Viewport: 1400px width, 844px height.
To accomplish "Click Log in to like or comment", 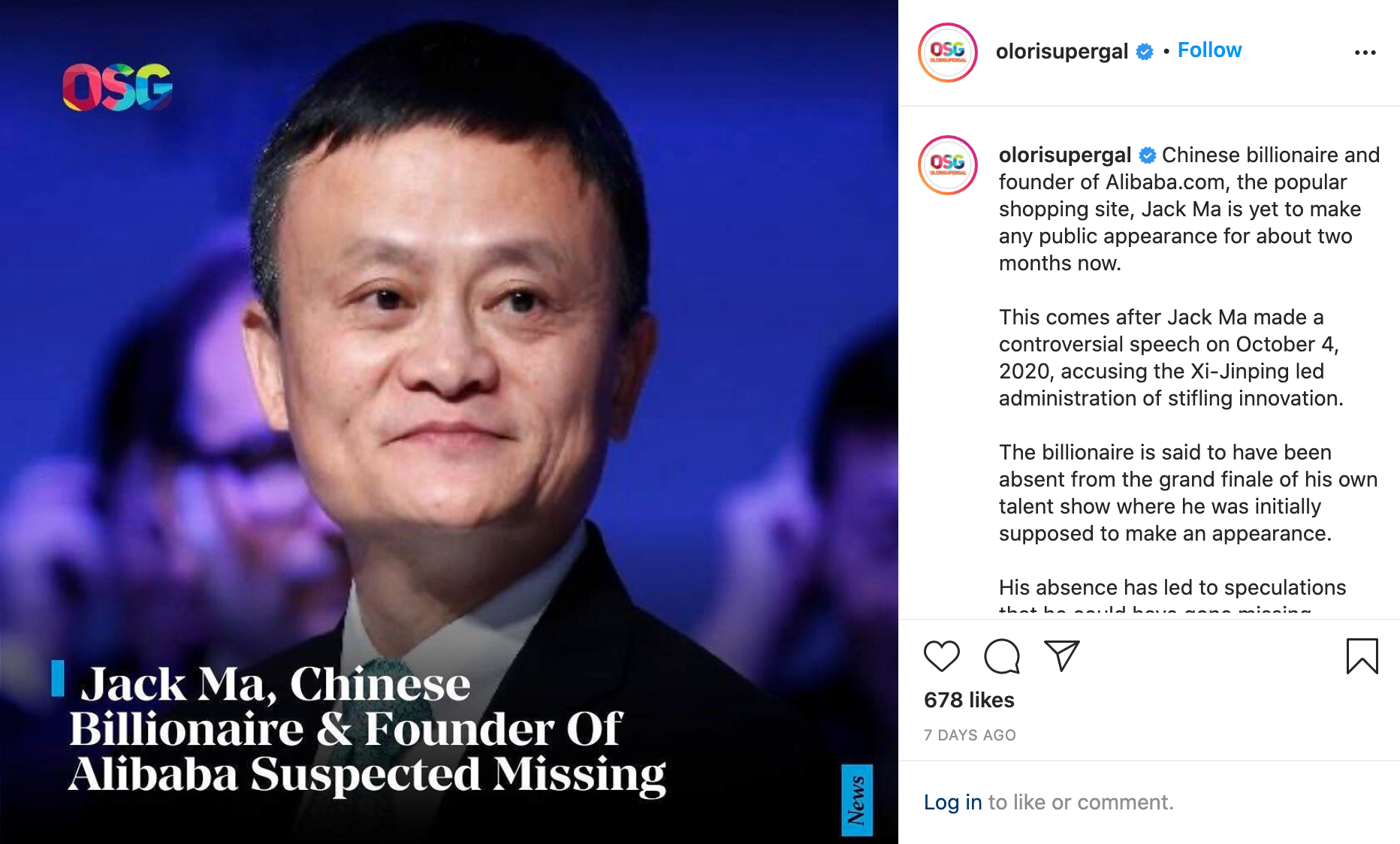I will point(952,802).
